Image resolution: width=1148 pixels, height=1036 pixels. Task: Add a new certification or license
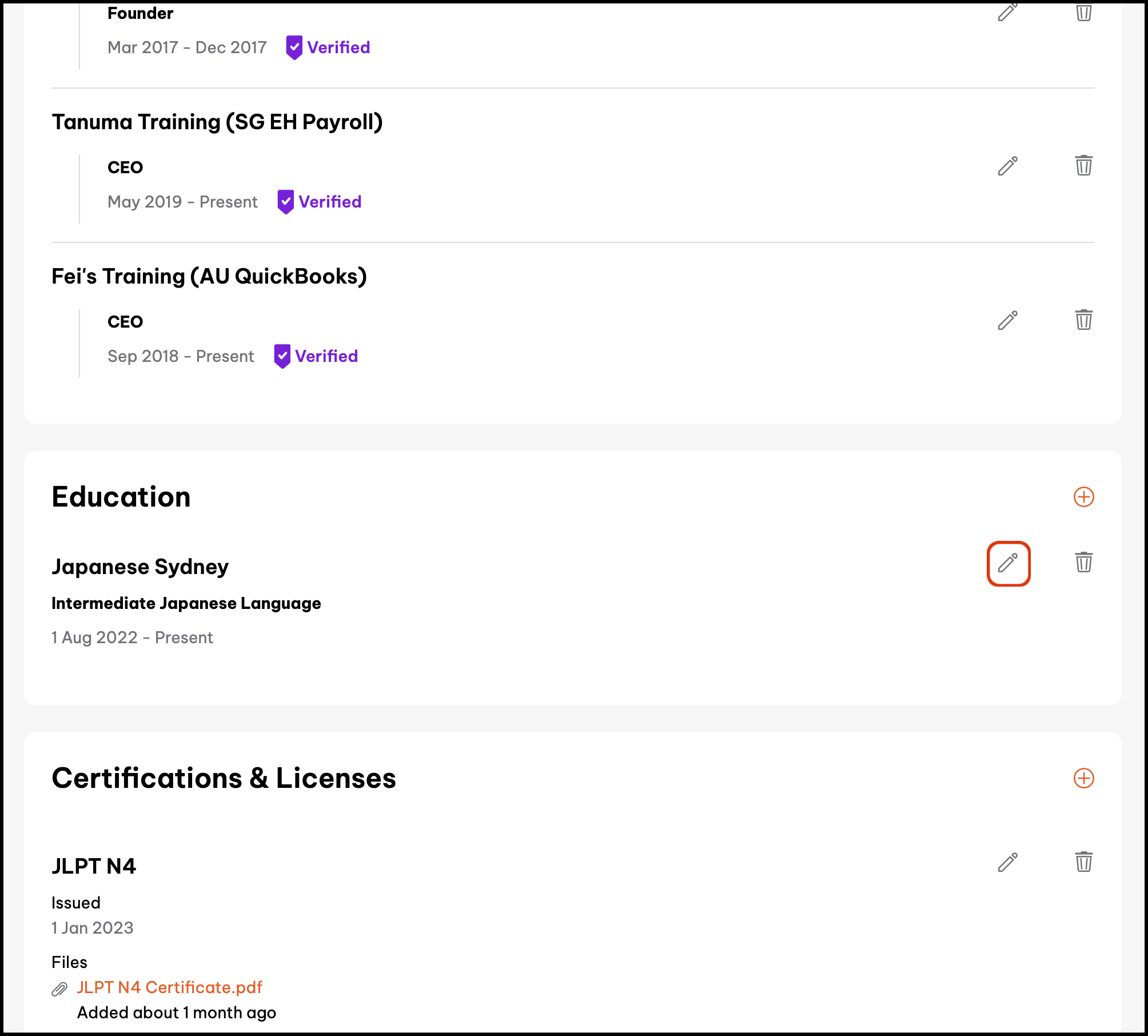pyautogui.click(x=1083, y=778)
